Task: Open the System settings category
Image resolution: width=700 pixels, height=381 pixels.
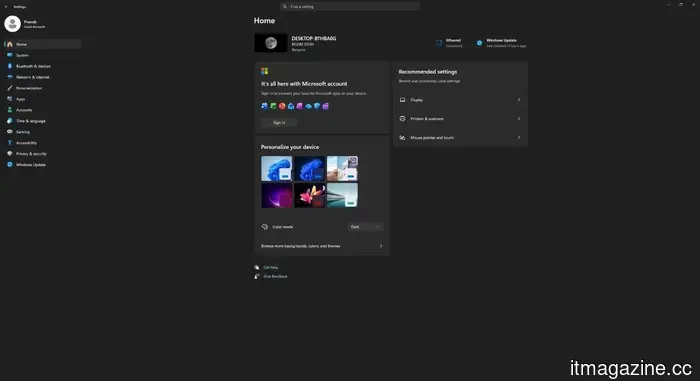Action: [43, 55]
